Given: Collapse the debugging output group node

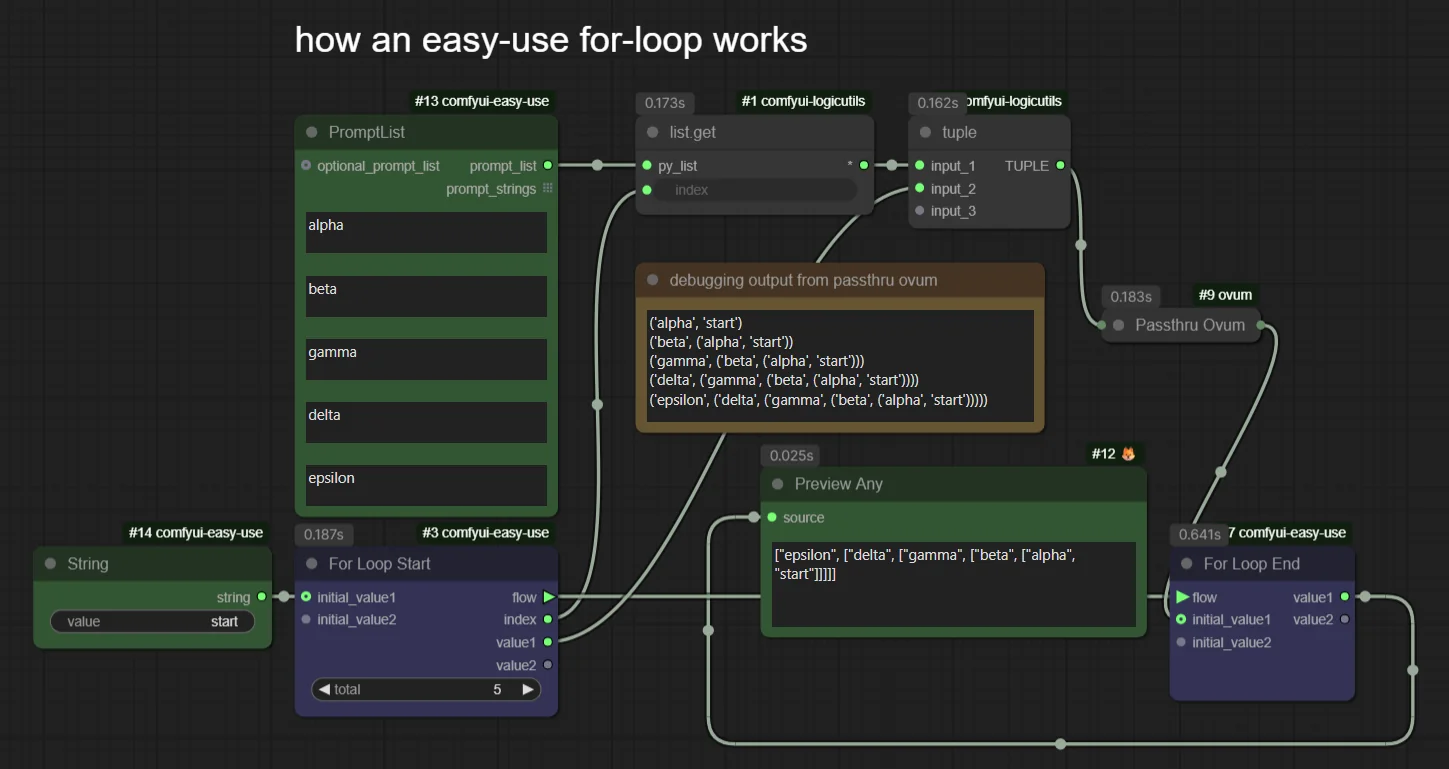Looking at the screenshot, I should pyautogui.click(x=652, y=280).
